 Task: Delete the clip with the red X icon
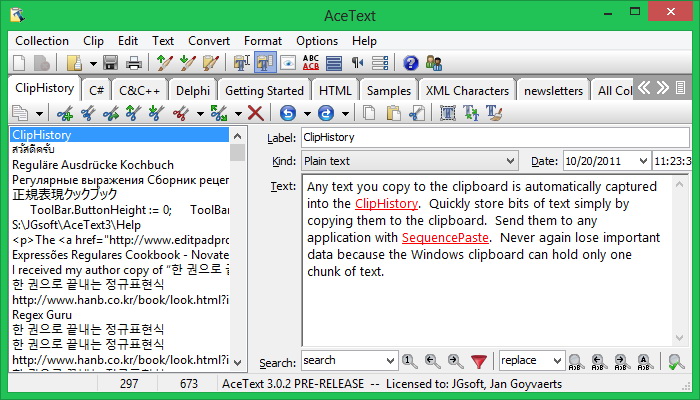tap(255, 113)
